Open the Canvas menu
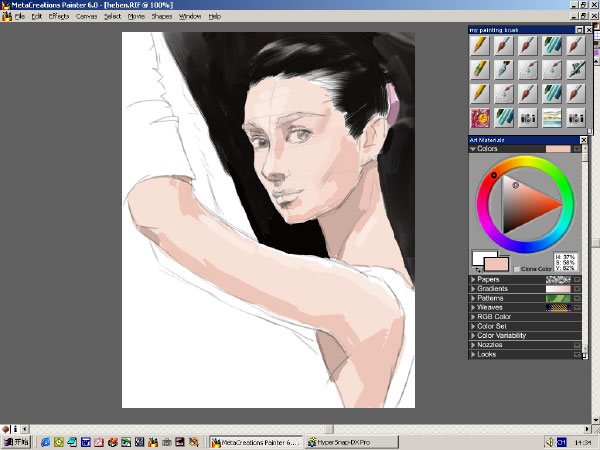The width and height of the screenshot is (600, 450). pos(86,16)
